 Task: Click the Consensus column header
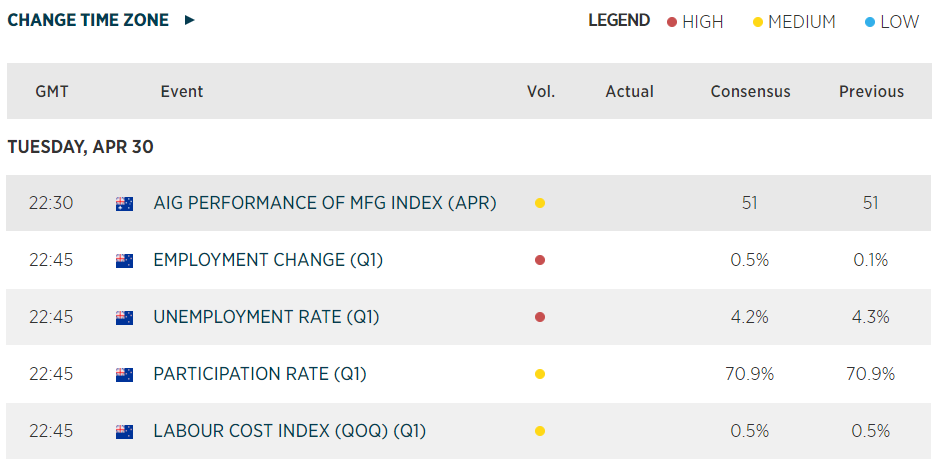pos(750,92)
